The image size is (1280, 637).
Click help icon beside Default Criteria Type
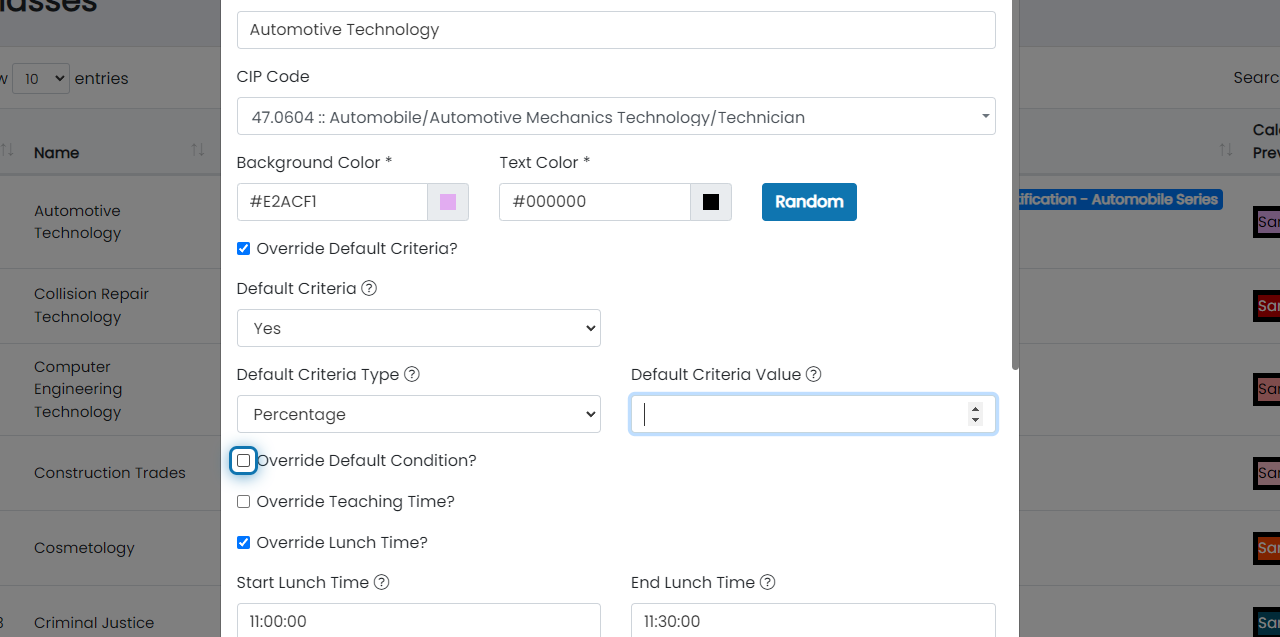click(x=412, y=374)
